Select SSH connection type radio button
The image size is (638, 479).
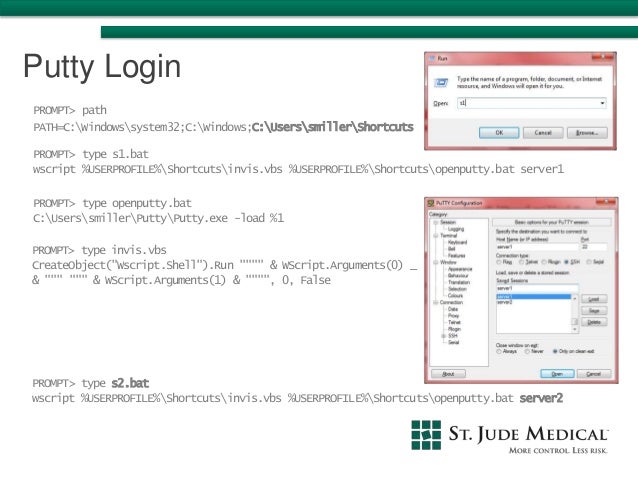[566, 262]
